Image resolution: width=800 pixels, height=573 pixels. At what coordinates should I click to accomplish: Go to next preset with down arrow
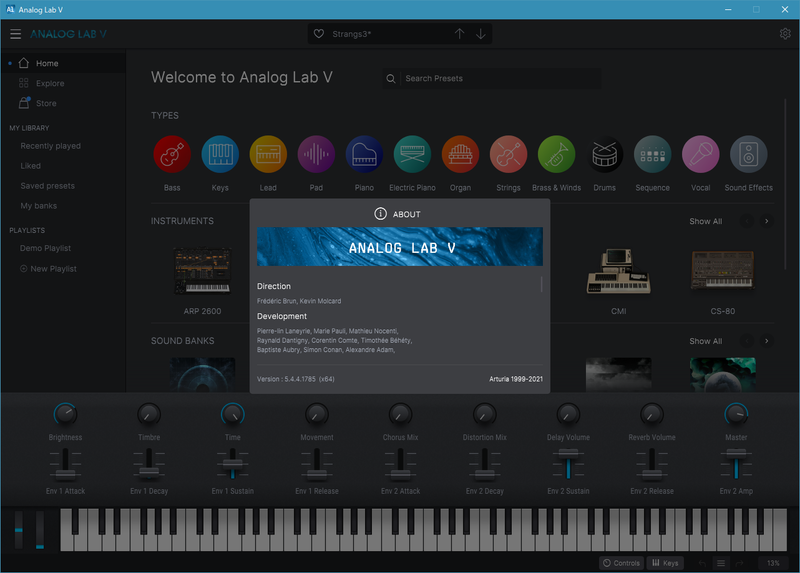click(x=481, y=34)
